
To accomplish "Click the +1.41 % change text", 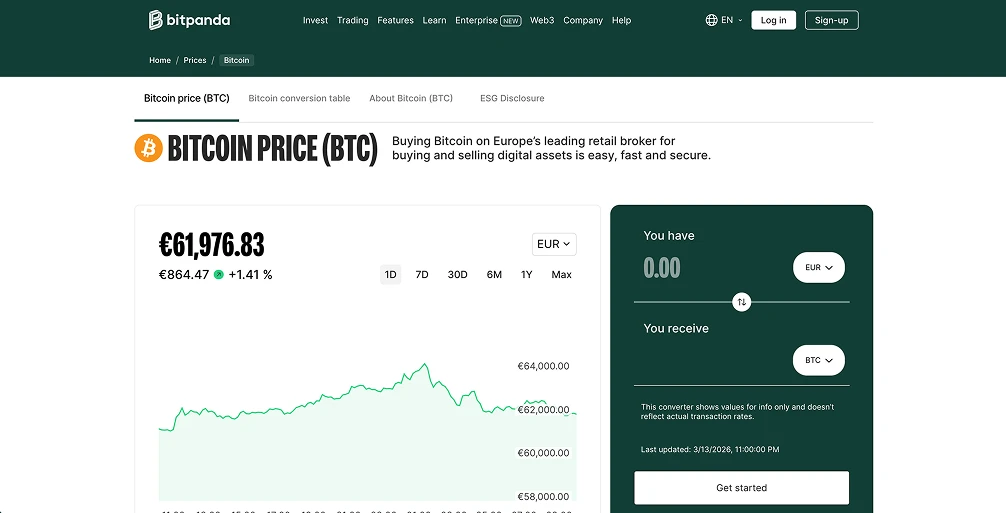I will pos(250,274).
